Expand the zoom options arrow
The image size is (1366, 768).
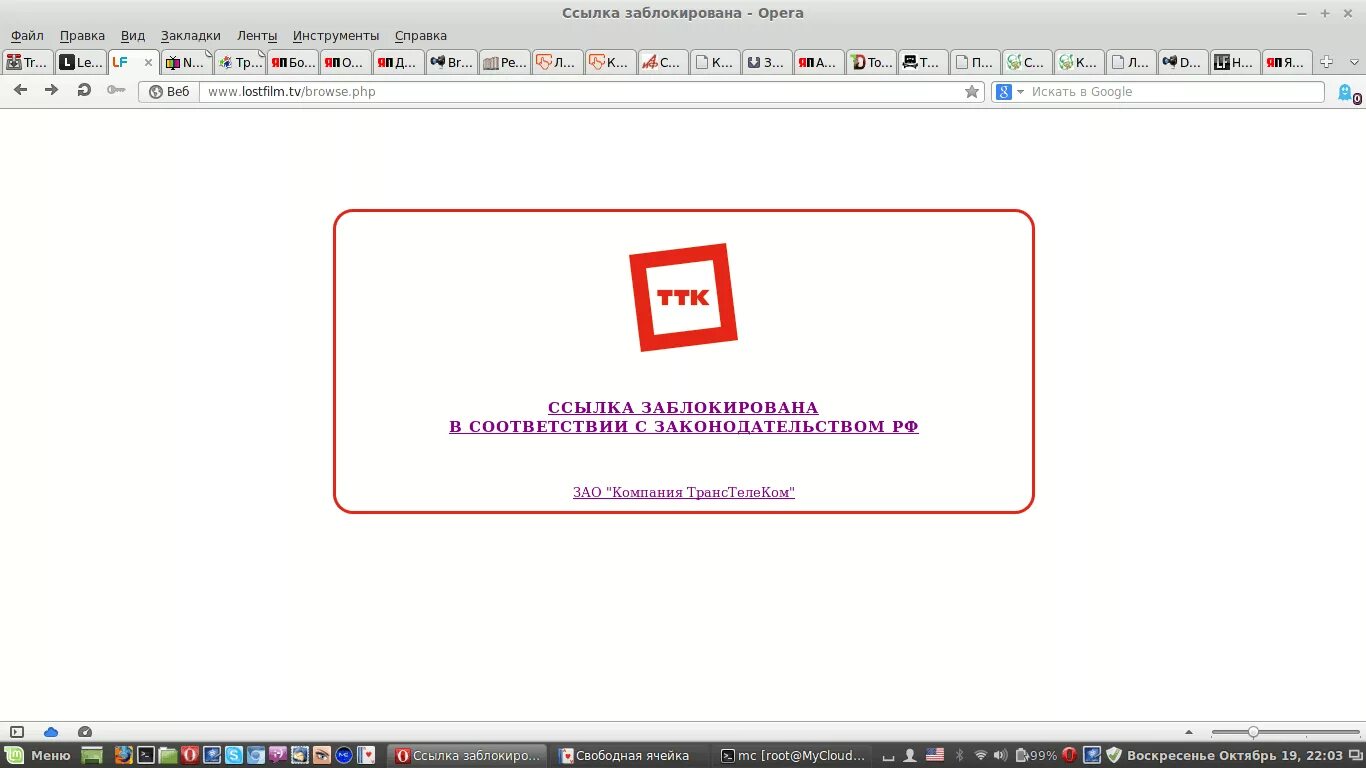click(1189, 732)
